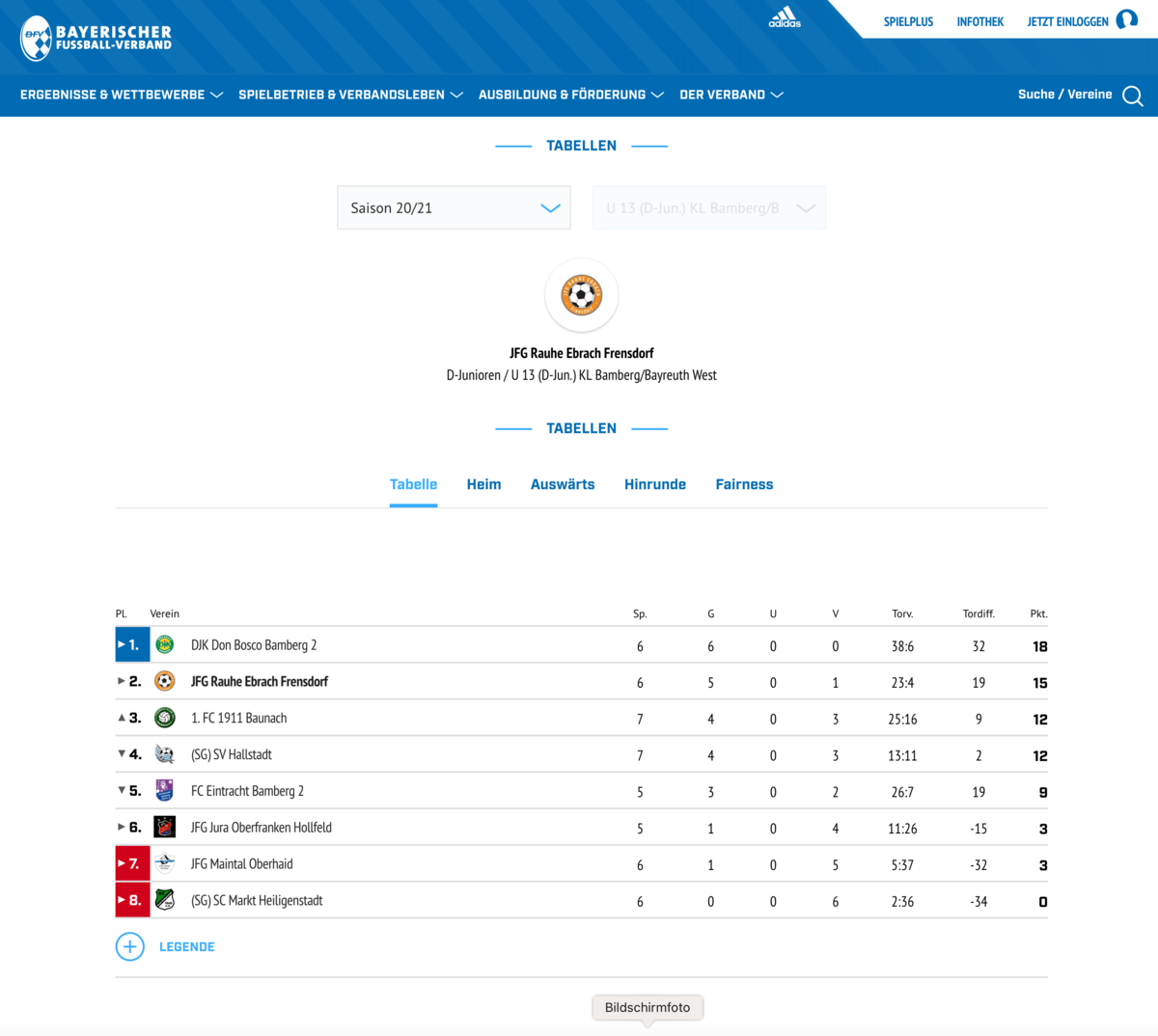Image resolution: width=1158 pixels, height=1036 pixels.
Task: Expand the Ausbildung & Förderung menu
Action: 571,95
